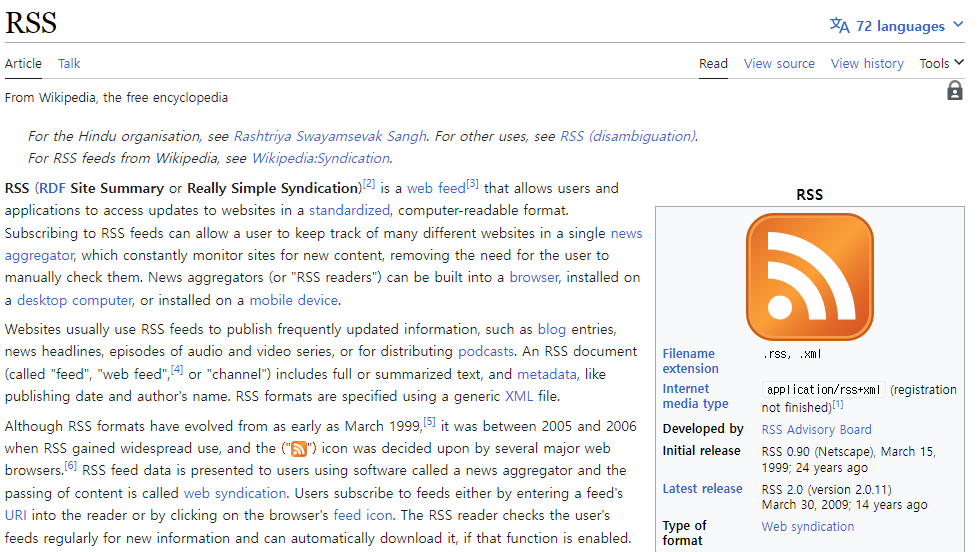Open the Internet media type infobox link

[695, 396]
